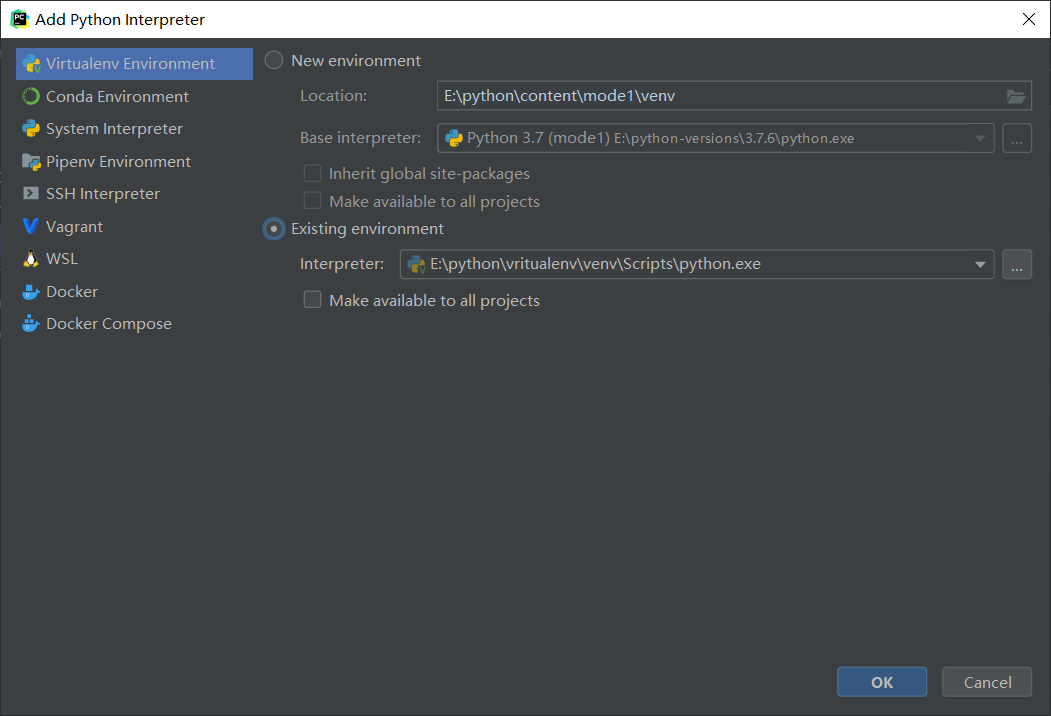Select Virtualenv Environment in the sidebar
This screenshot has width=1051, height=716.
tap(134, 64)
